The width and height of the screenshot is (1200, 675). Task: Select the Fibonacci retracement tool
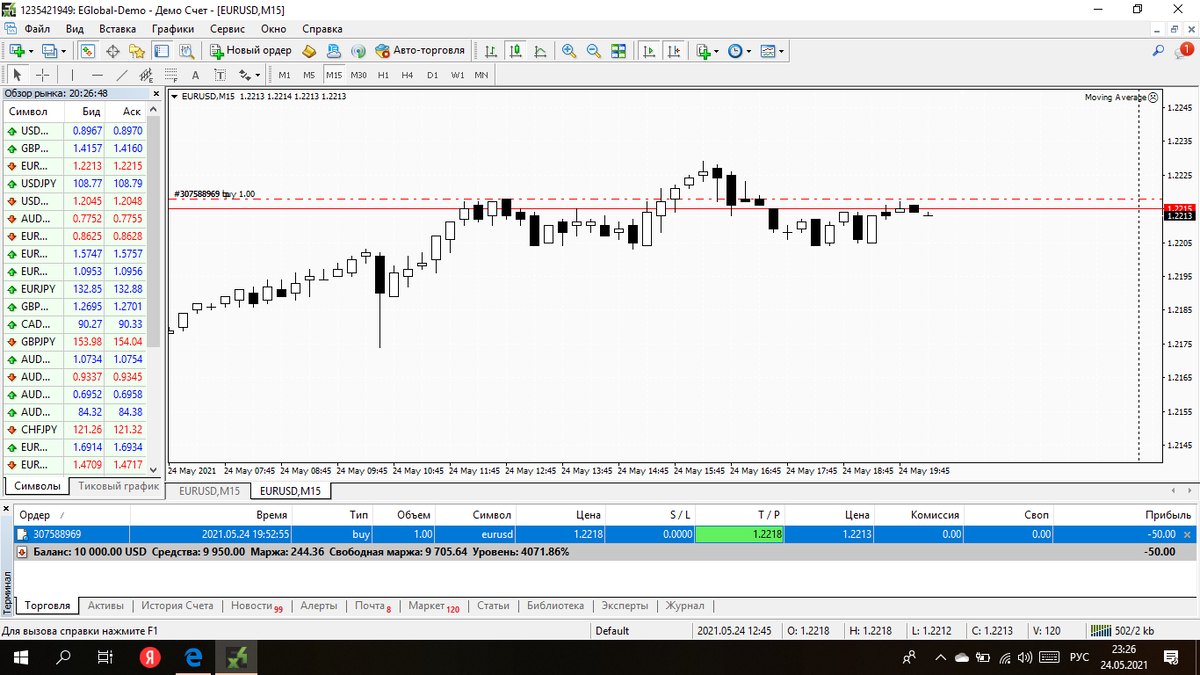[x=171, y=75]
